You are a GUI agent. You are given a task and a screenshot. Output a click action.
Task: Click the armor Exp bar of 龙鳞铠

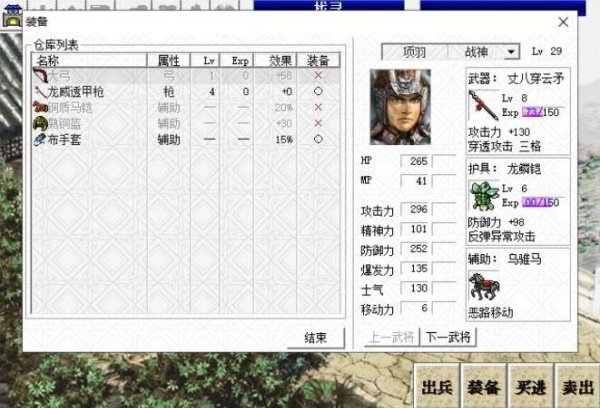(x=541, y=202)
